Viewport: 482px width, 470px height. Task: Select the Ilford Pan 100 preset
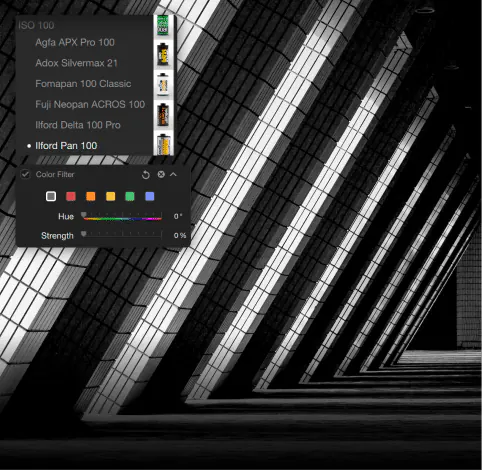(x=66, y=146)
